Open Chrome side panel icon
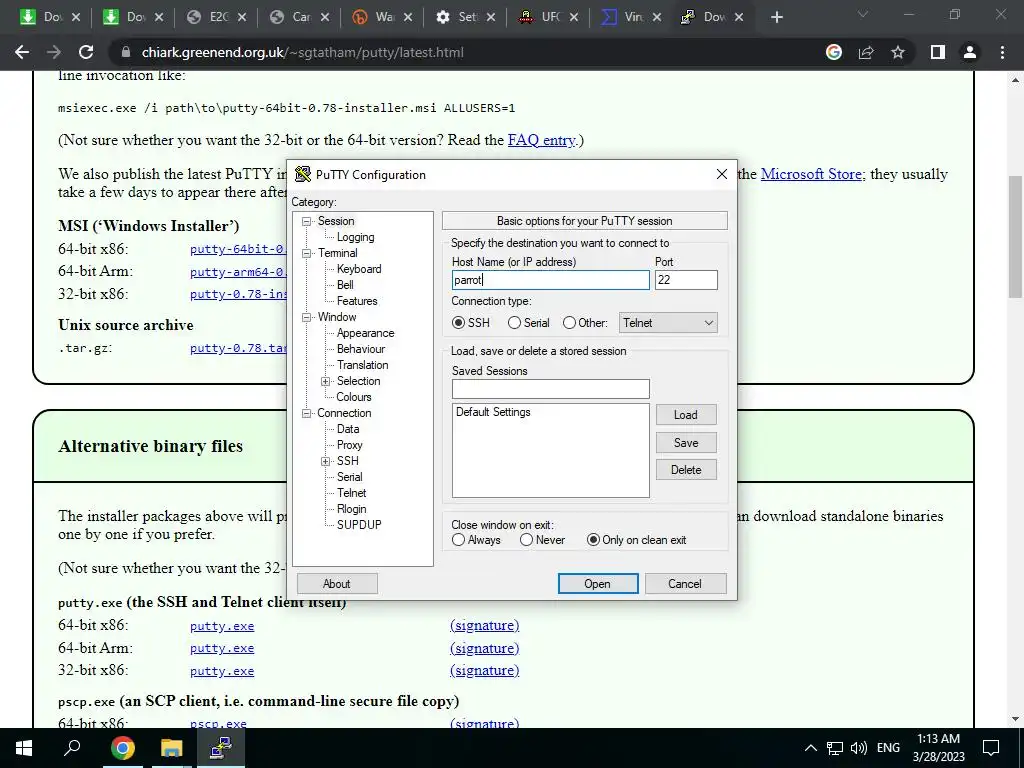 point(938,52)
